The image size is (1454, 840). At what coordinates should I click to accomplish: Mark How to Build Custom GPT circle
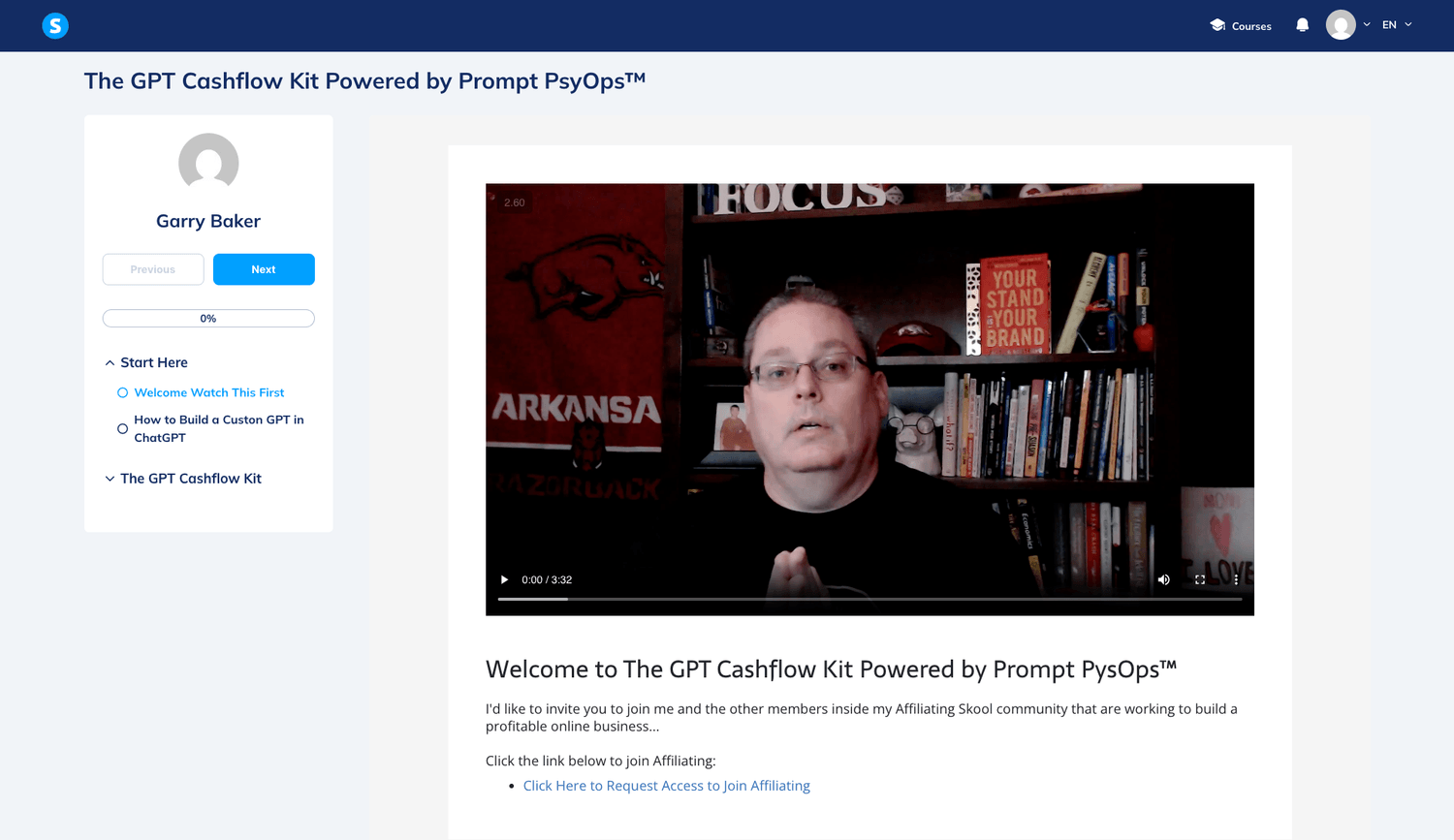tap(122, 428)
